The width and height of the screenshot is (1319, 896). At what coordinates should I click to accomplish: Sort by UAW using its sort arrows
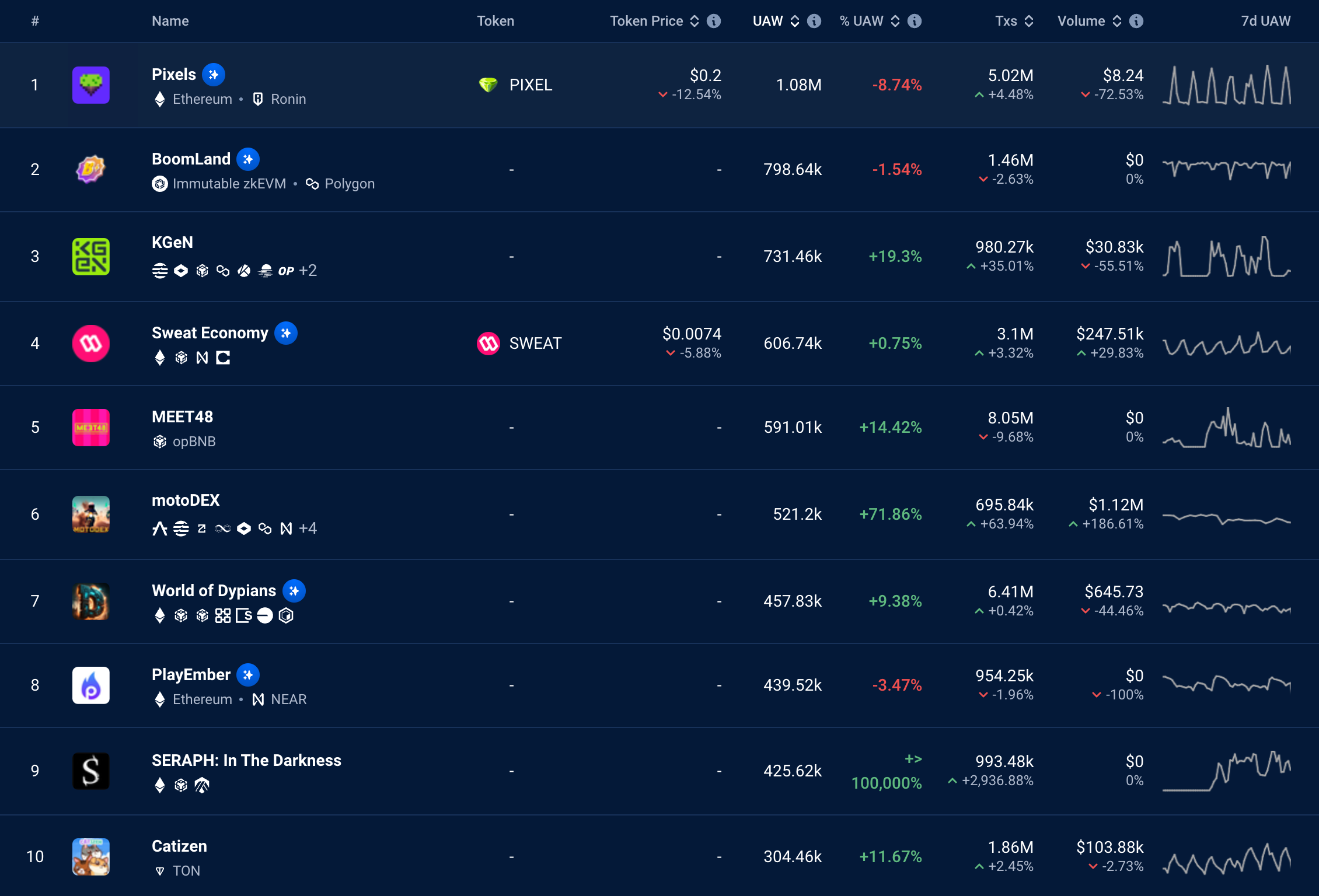794,21
